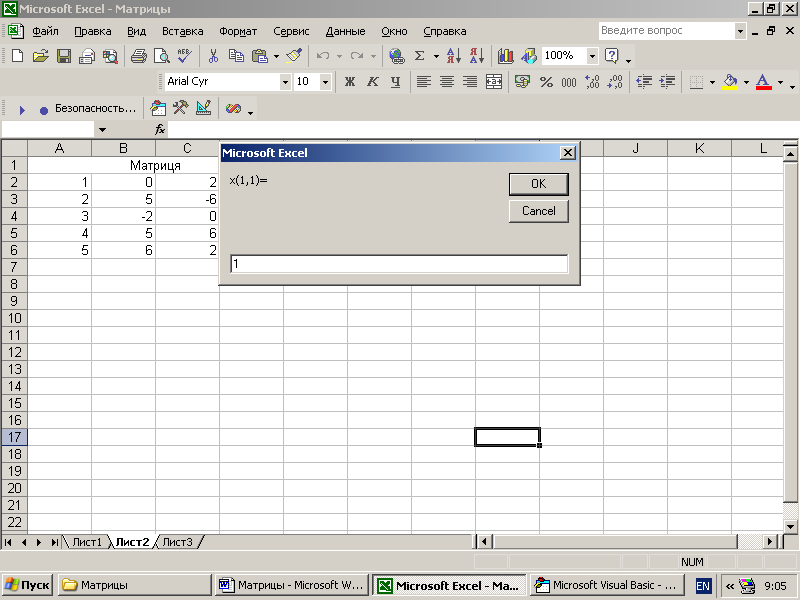Apply red font color swatch
This screenshot has width=800, height=600.
coord(764,82)
